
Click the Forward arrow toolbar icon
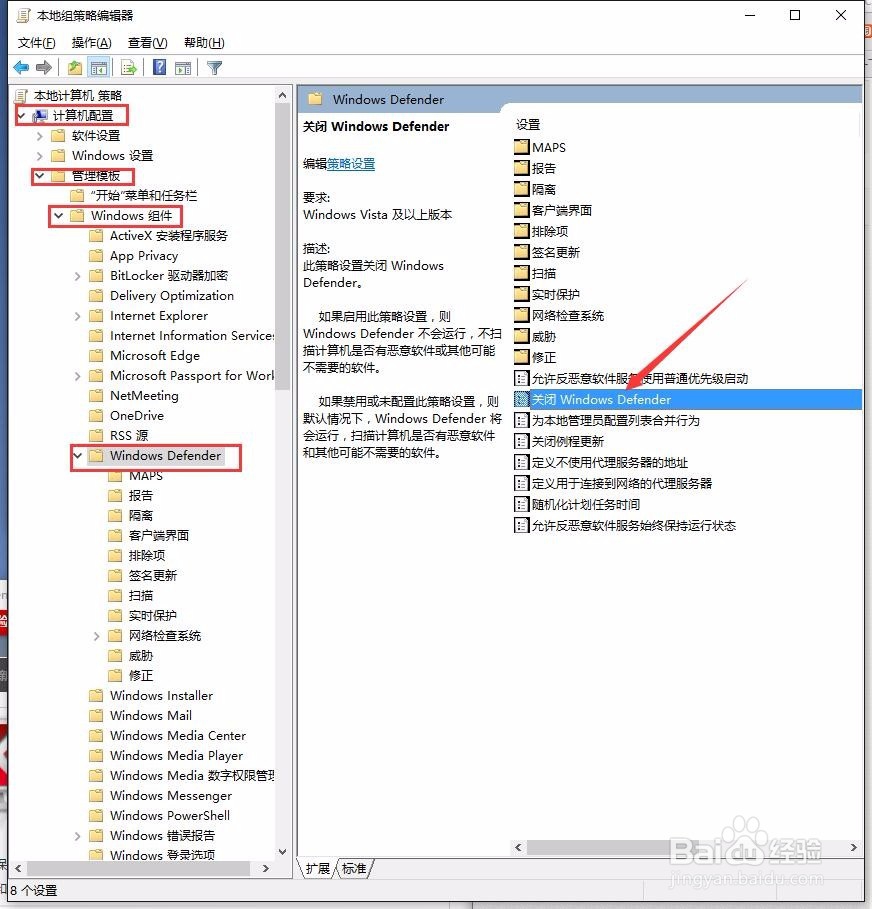[x=43, y=68]
